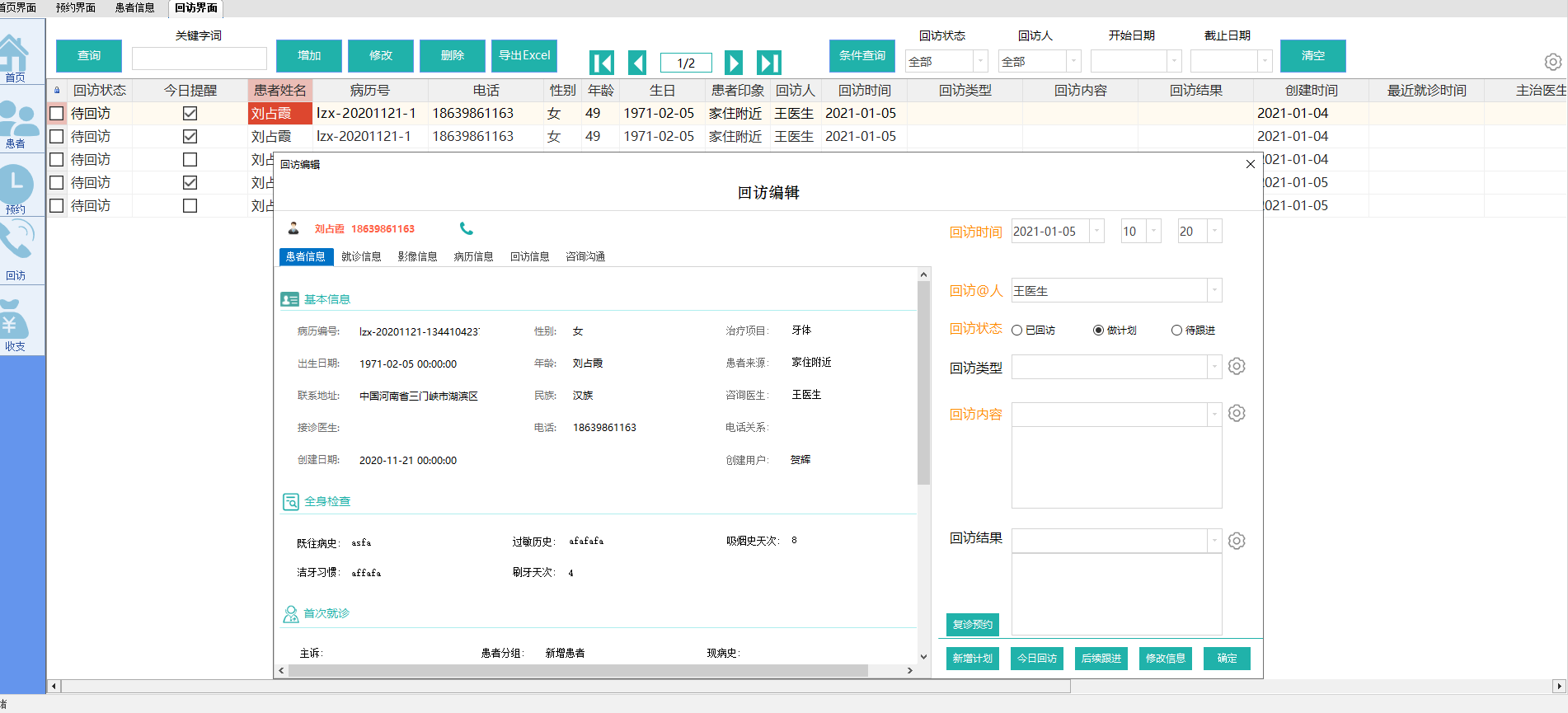The width and height of the screenshot is (1568, 713).
Task: Expand the 回访状态 filter dropdown
Action: 979,61
